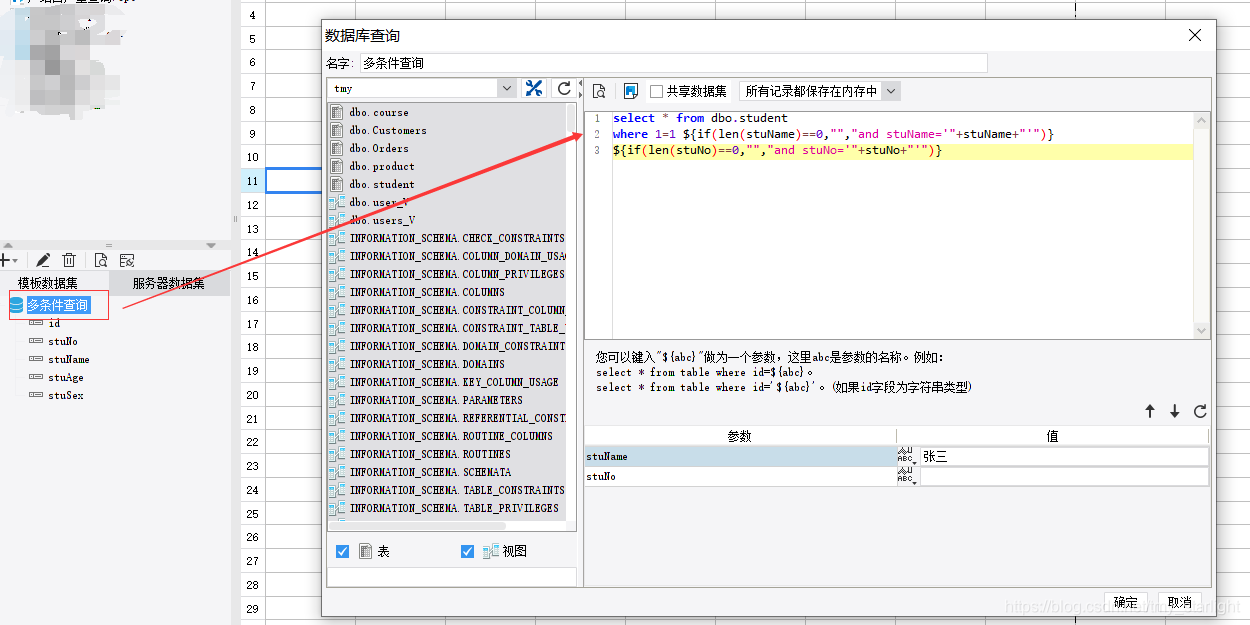Switch to the 服务器数据集 tab
This screenshot has width=1250, height=625.
pos(168,283)
